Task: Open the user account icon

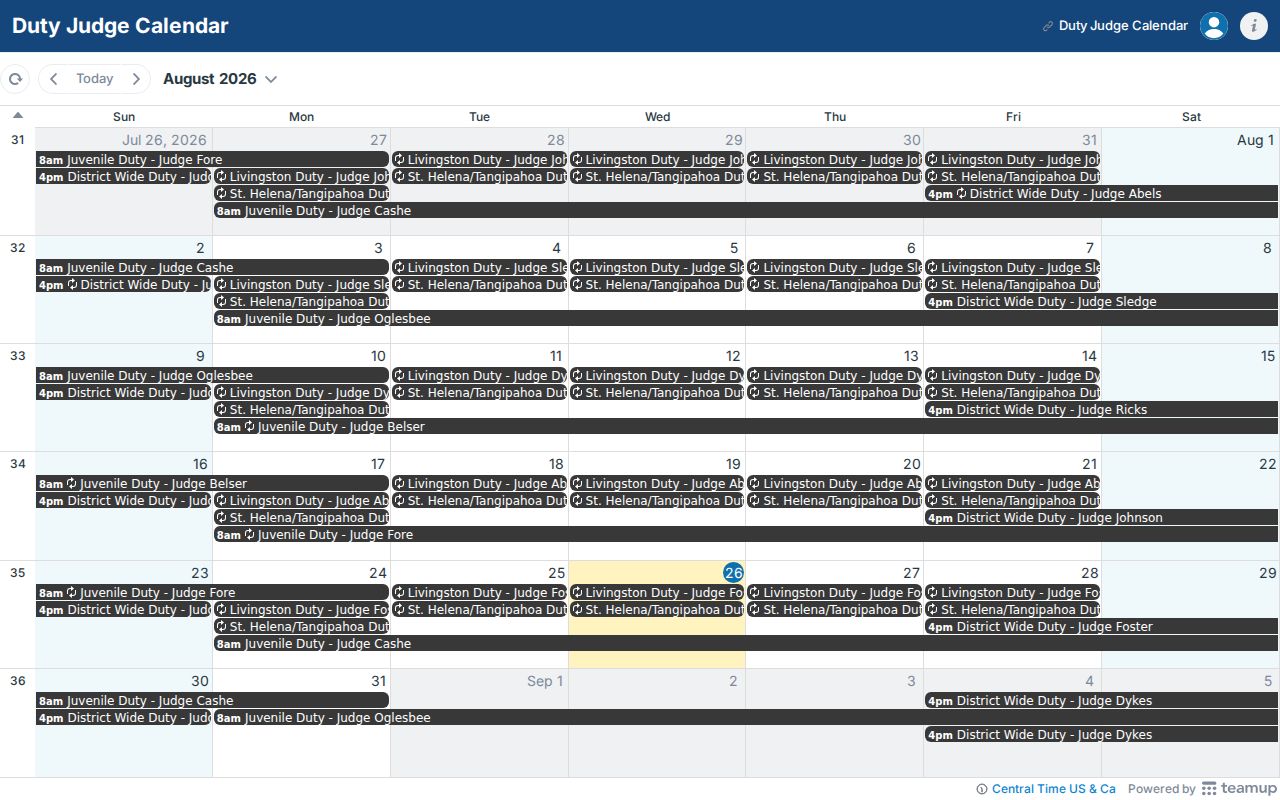Action: click(1214, 26)
